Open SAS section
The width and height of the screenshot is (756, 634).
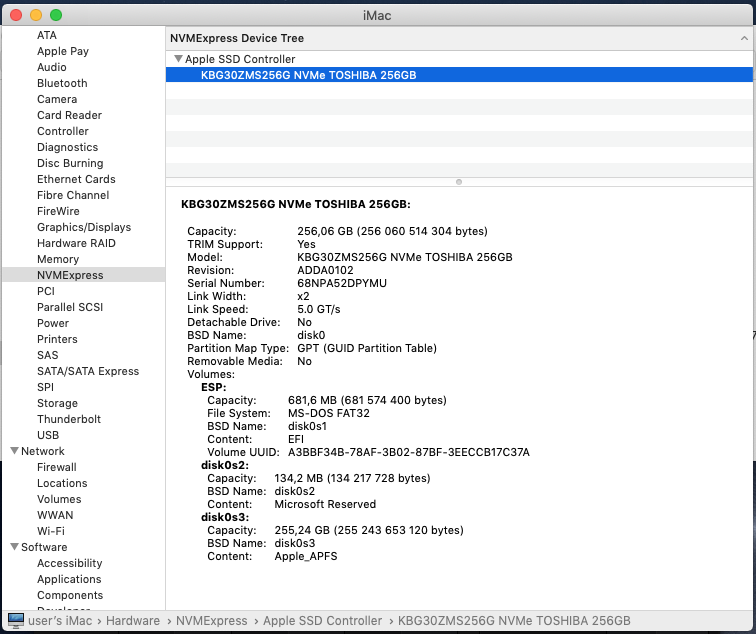47,355
